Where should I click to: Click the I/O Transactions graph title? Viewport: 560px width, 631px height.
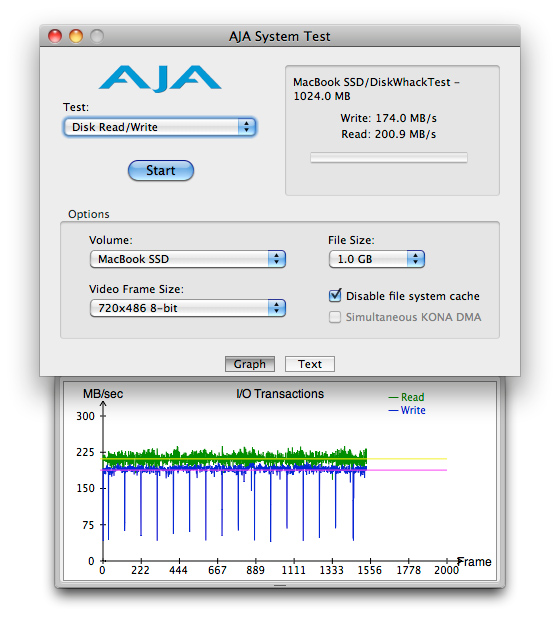(x=280, y=394)
